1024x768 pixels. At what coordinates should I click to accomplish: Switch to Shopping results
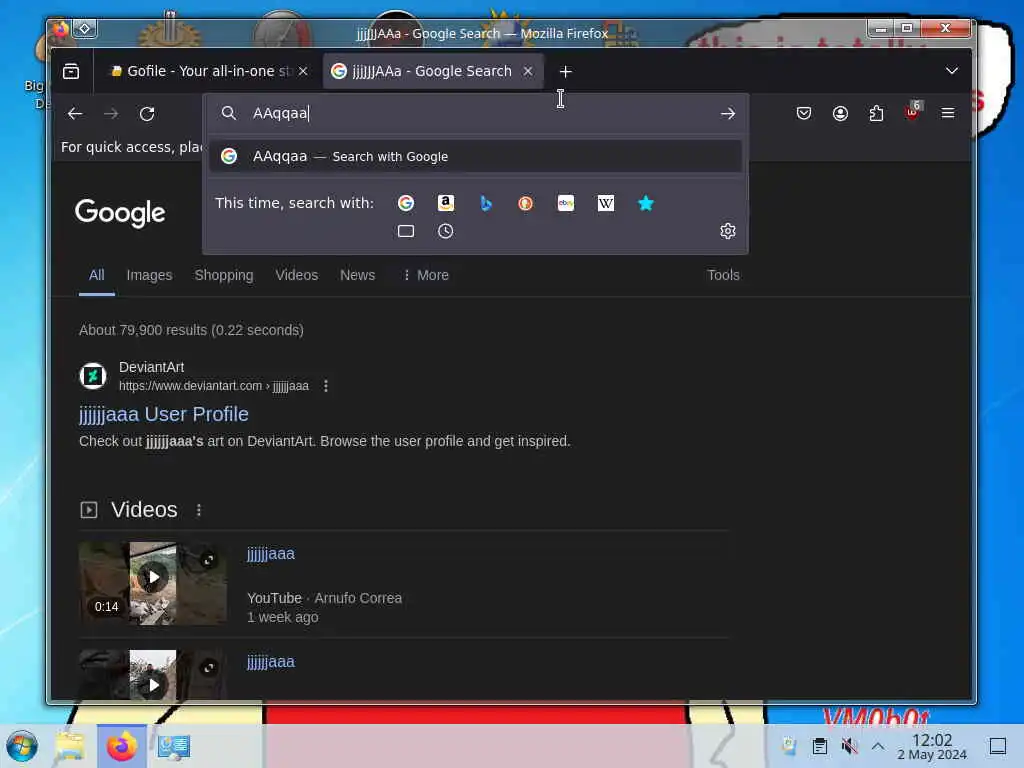(x=224, y=275)
